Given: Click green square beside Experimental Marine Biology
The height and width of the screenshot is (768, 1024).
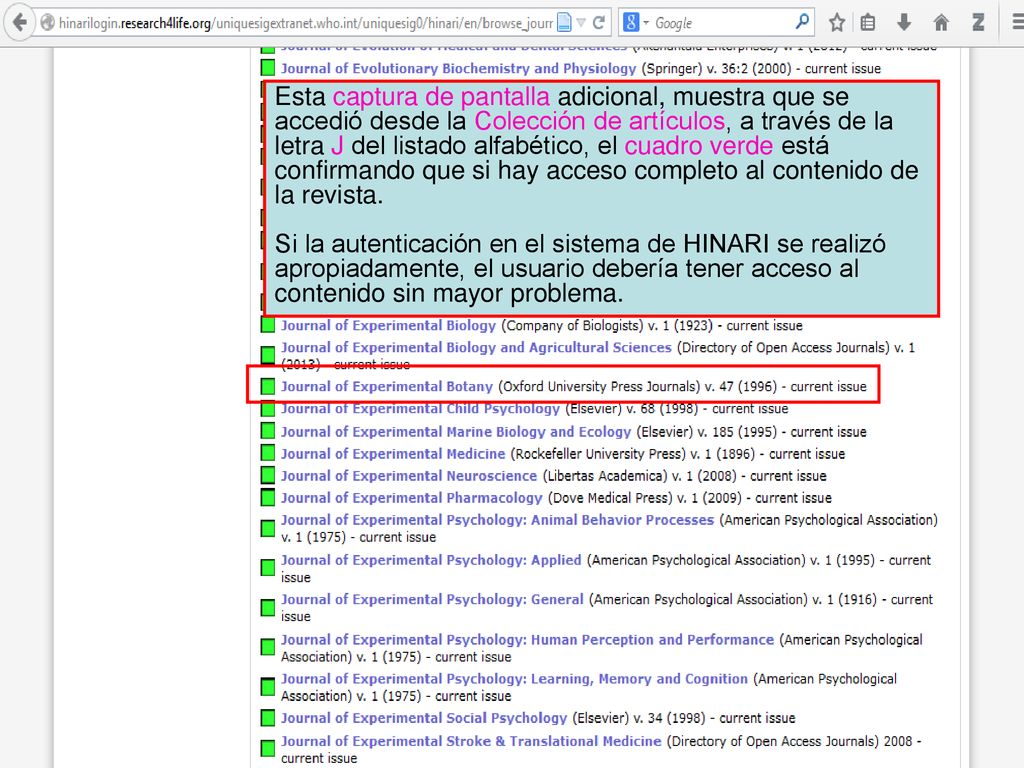Looking at the screenshot, I should coord(268,431).
